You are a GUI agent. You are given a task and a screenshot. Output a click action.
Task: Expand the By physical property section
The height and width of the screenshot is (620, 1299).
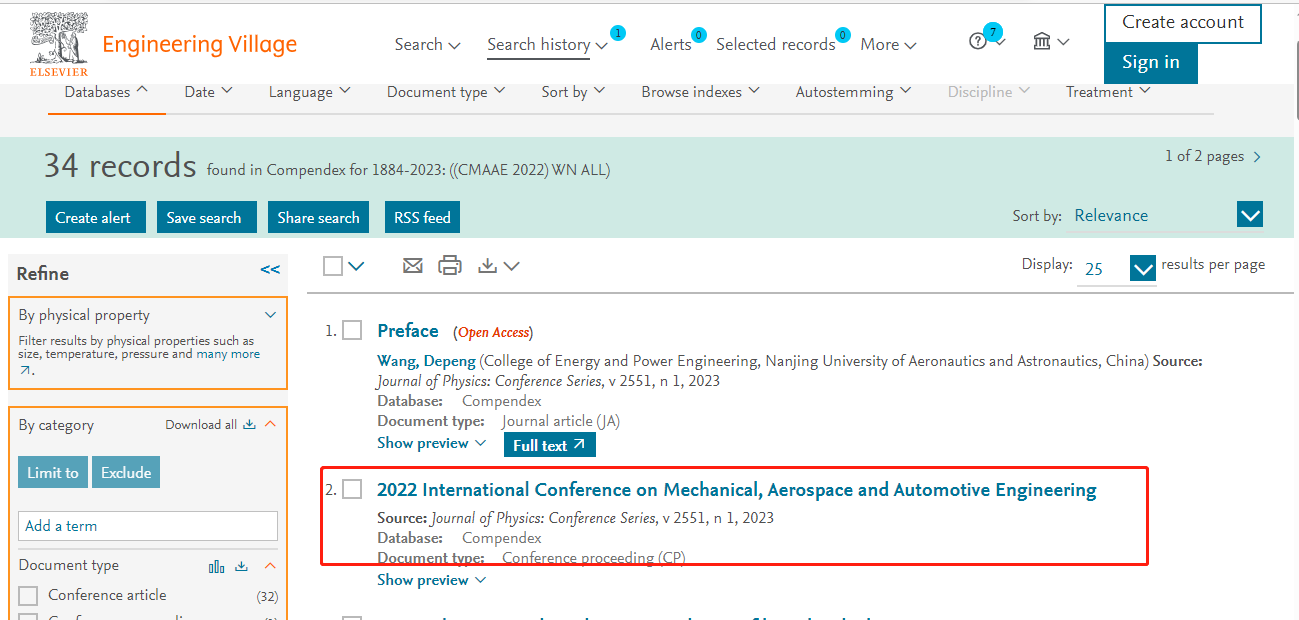(x=270, y=315)
